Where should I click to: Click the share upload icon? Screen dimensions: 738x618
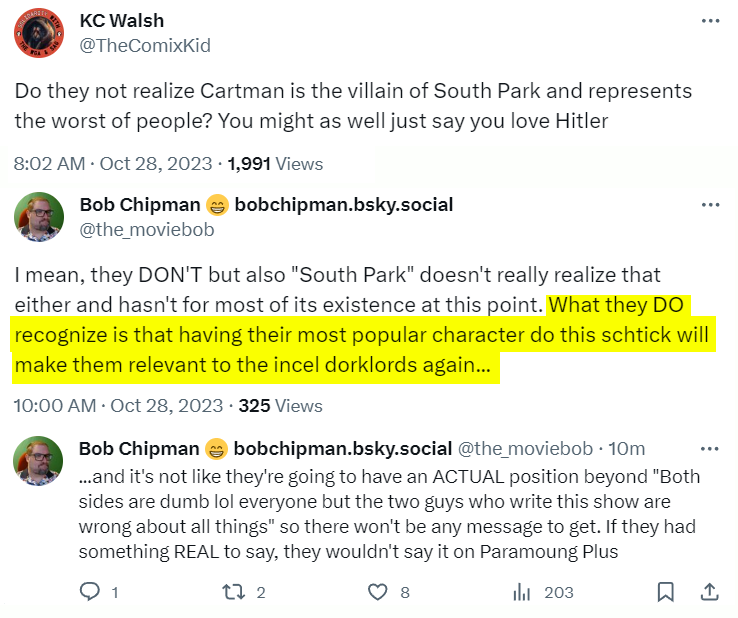coord(708,592)
